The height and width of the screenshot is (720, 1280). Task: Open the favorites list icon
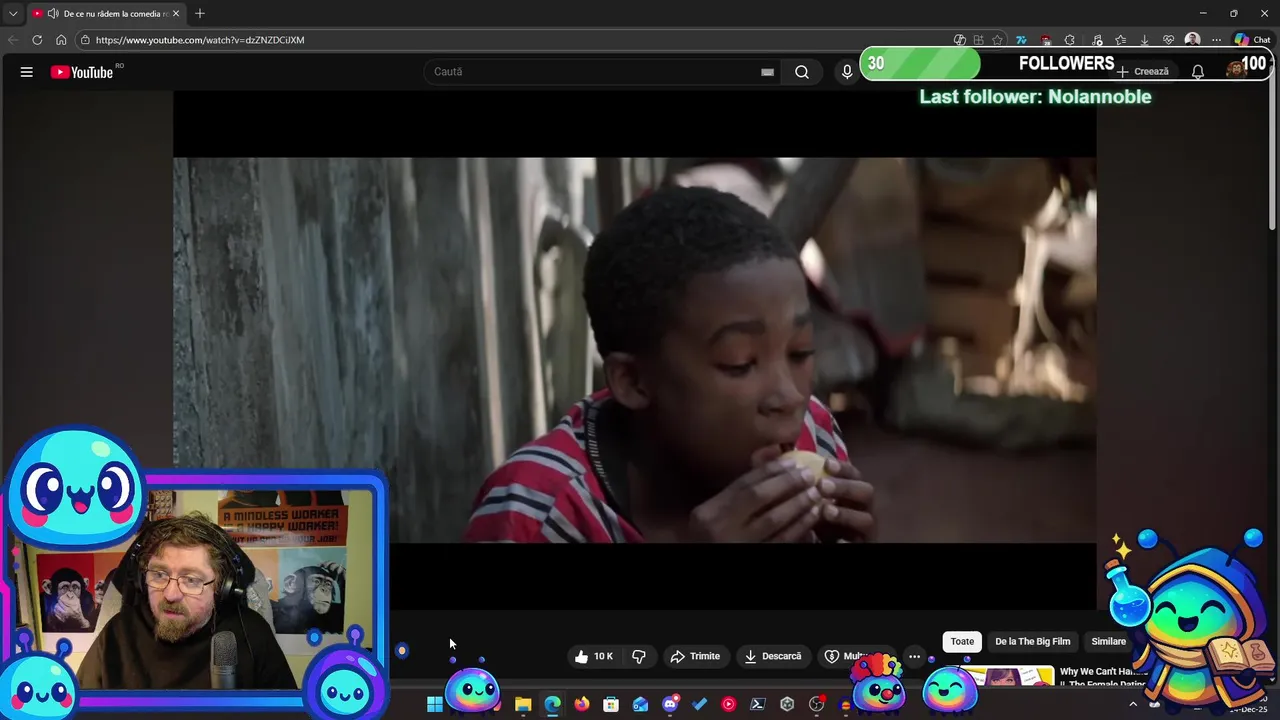click(1120, 40)
